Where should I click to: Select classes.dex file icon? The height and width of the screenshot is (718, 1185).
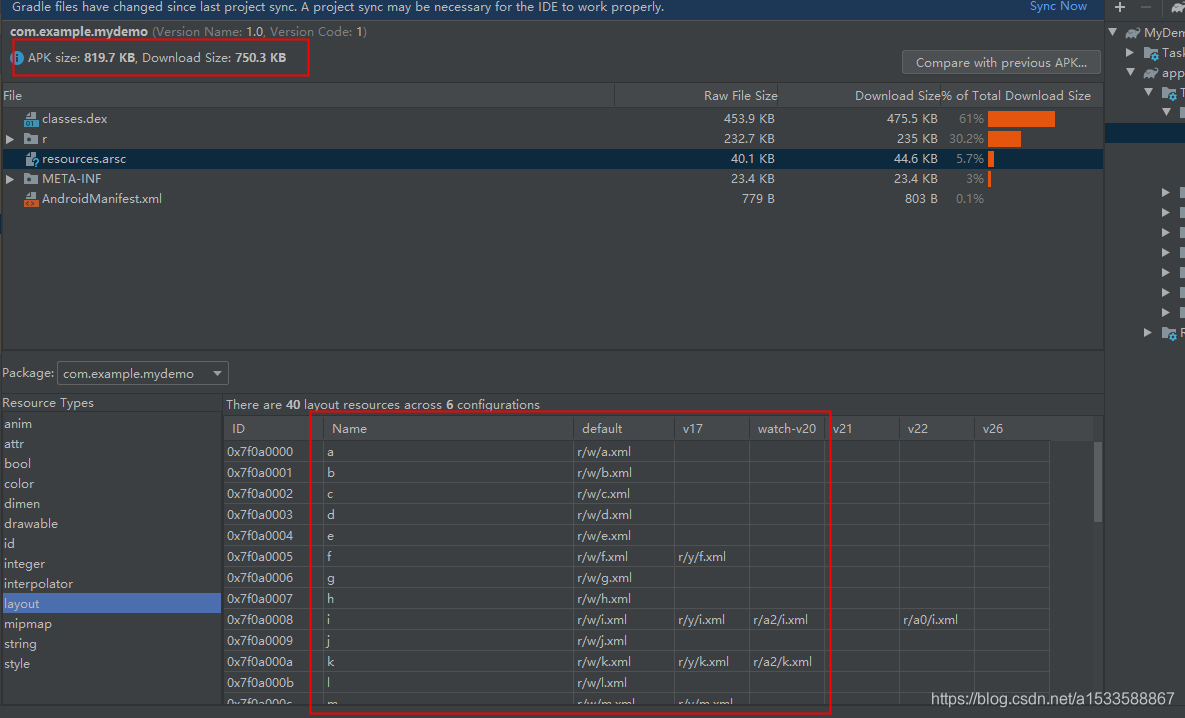point(31,119)
